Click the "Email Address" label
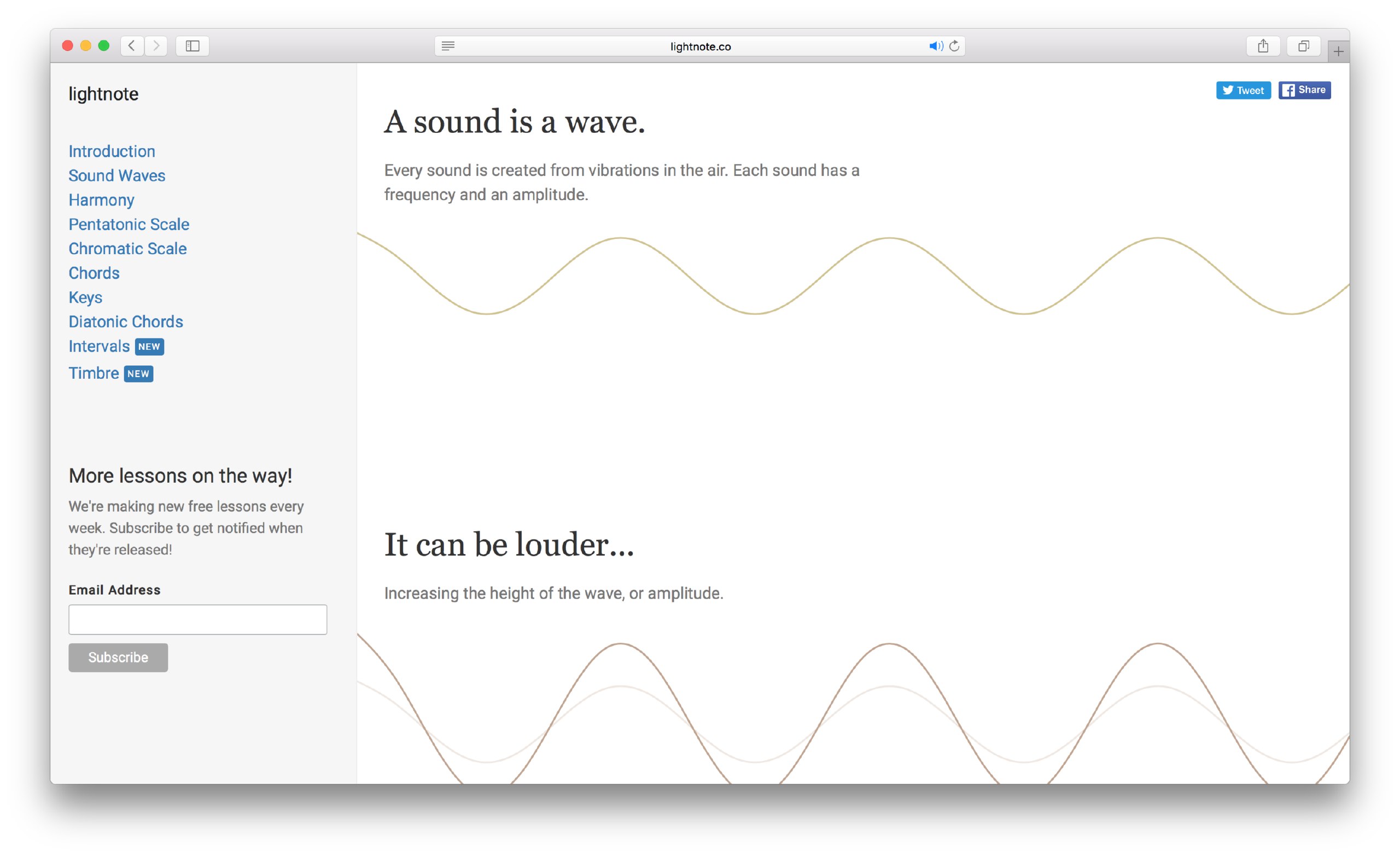Viewport: 1400px width, 856px height. 115,590
